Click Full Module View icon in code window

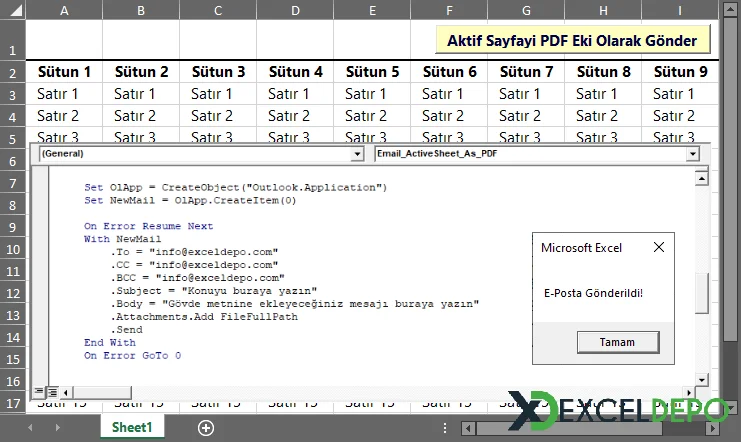[52, 392]
